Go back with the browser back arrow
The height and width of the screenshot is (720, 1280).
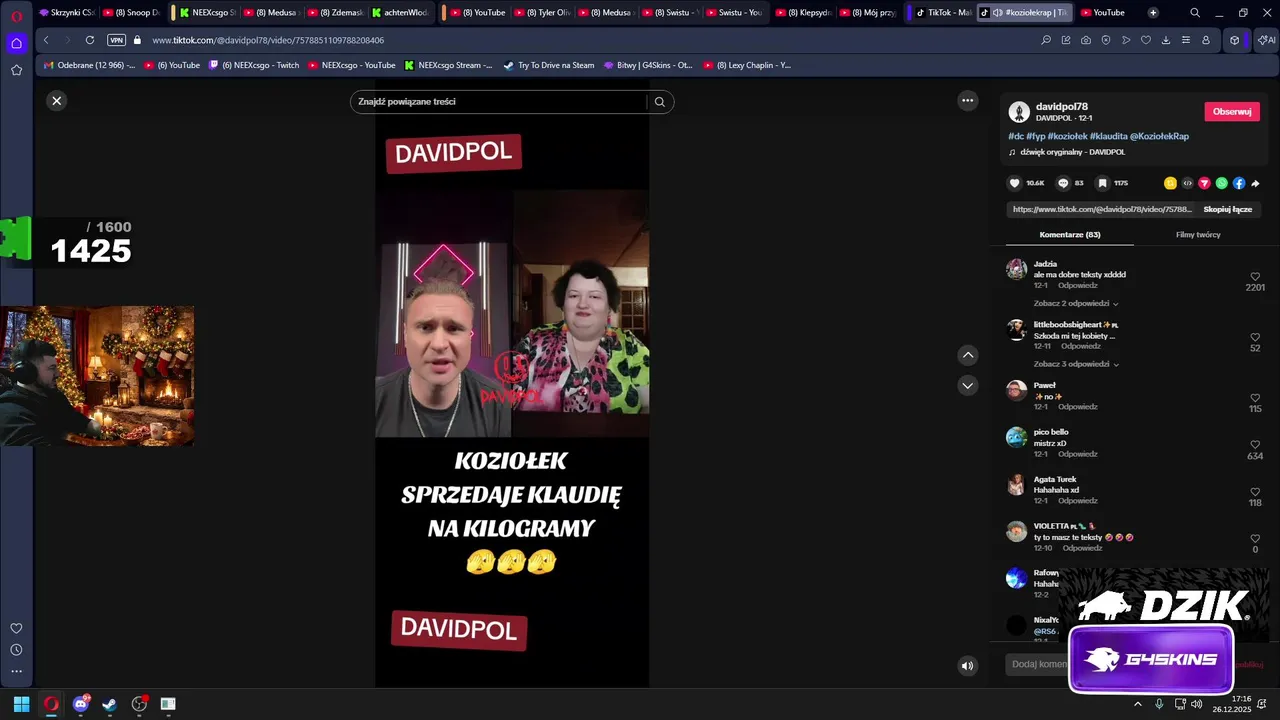click(x=46, y=40)
